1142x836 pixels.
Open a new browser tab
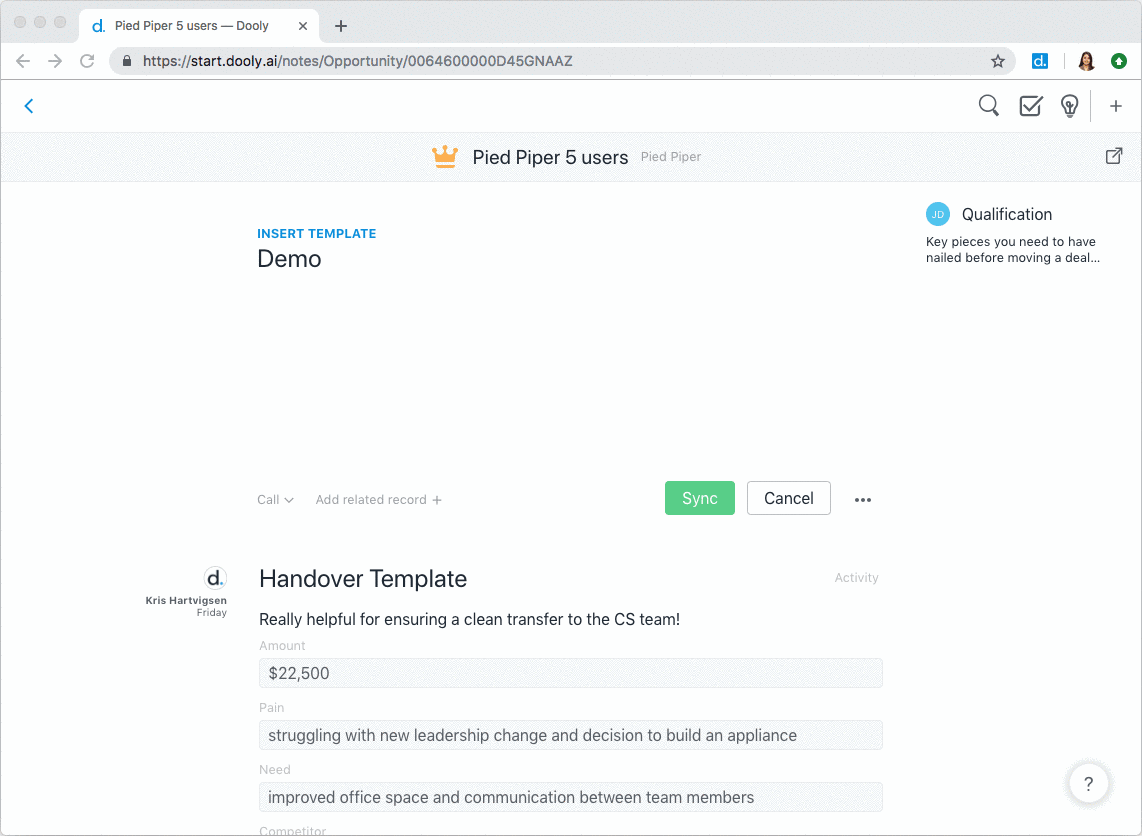[341, 26]
